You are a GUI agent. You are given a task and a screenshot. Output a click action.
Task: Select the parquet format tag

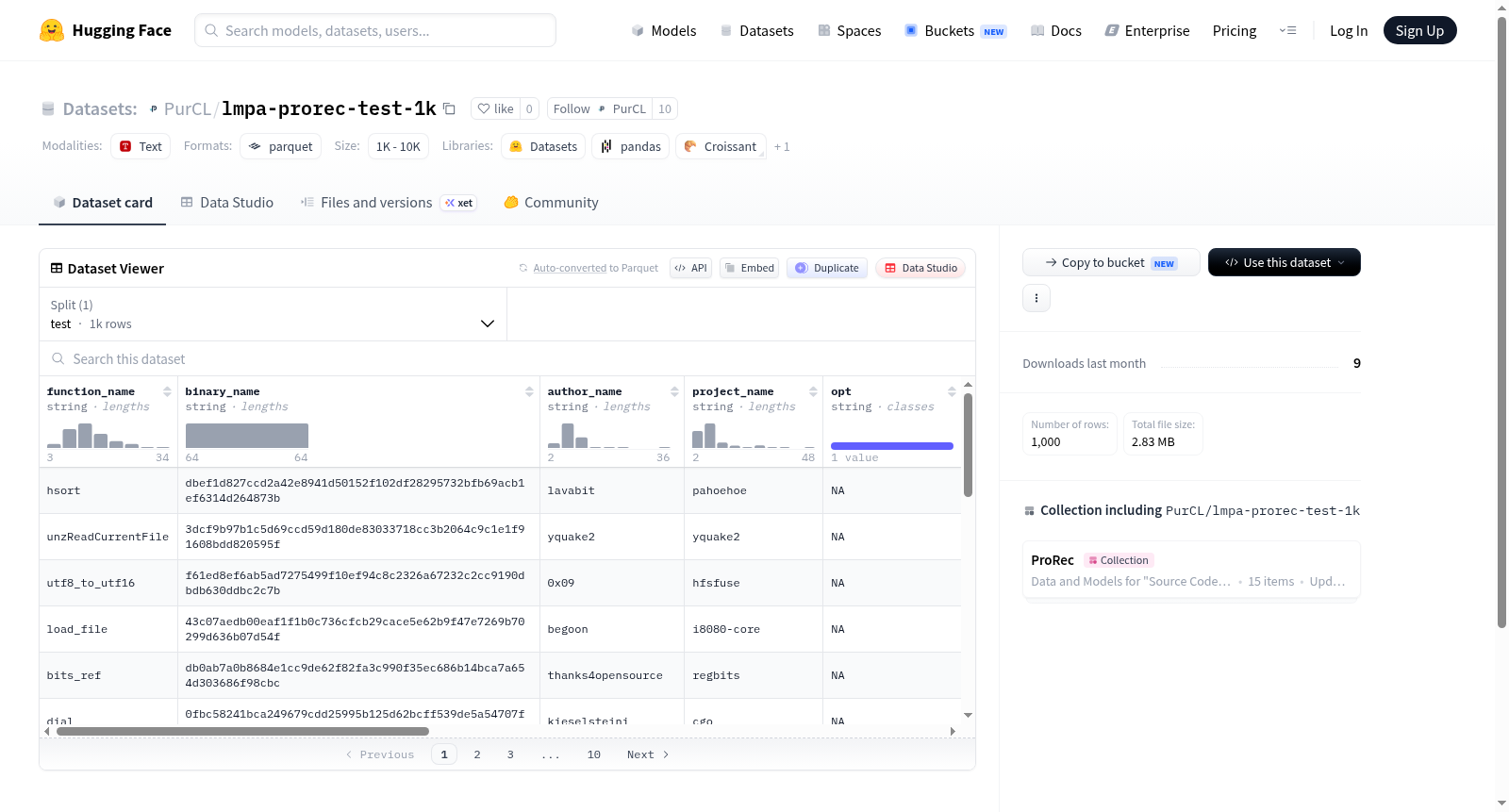[x=281, y=146]
